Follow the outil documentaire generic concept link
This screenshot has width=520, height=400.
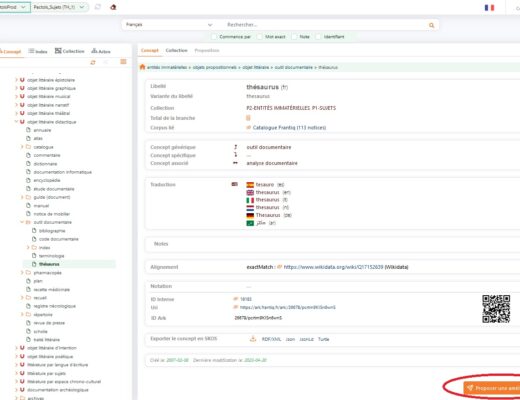(269, 147)
